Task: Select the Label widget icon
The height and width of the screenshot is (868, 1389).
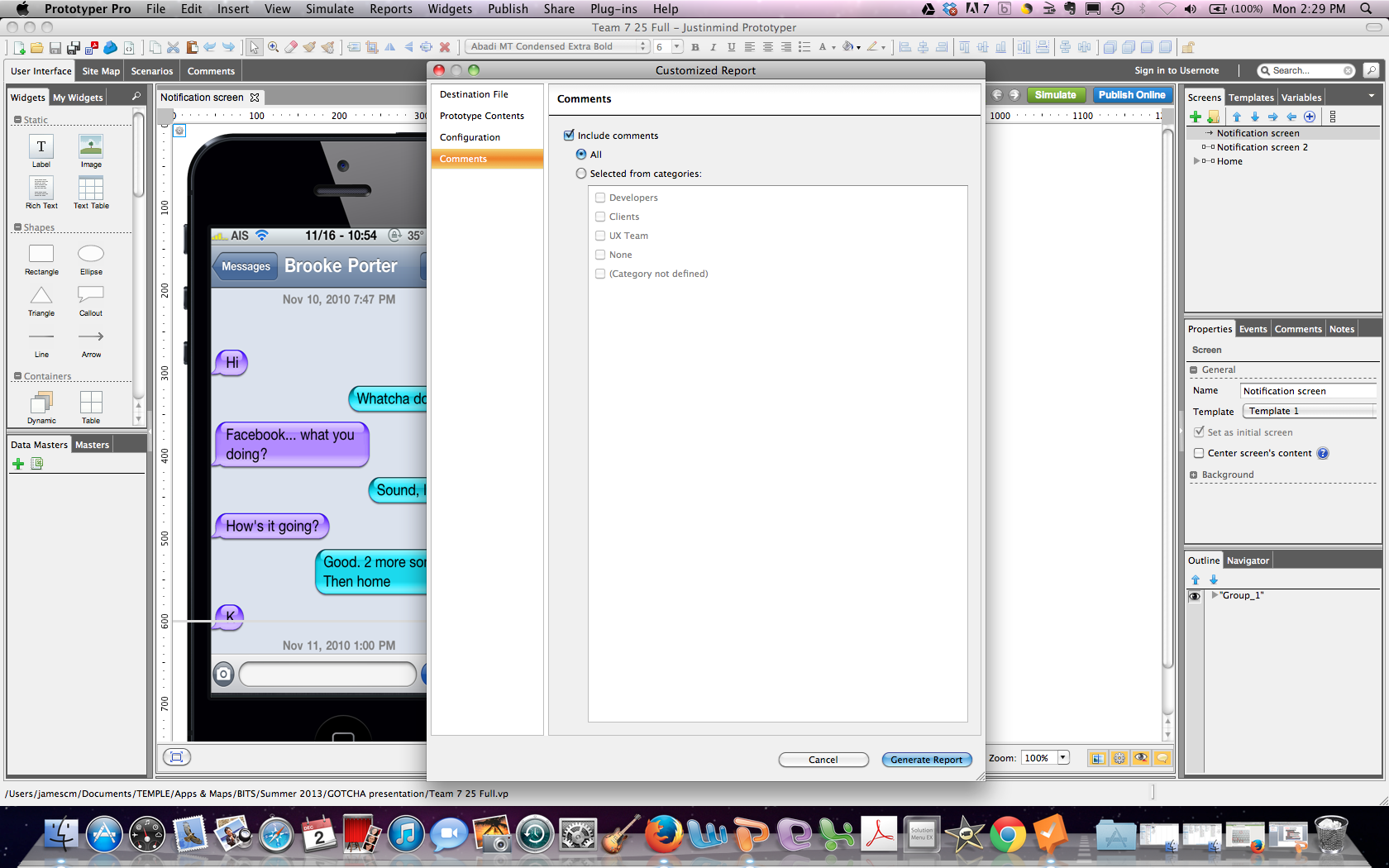Action: click(41, 147)
